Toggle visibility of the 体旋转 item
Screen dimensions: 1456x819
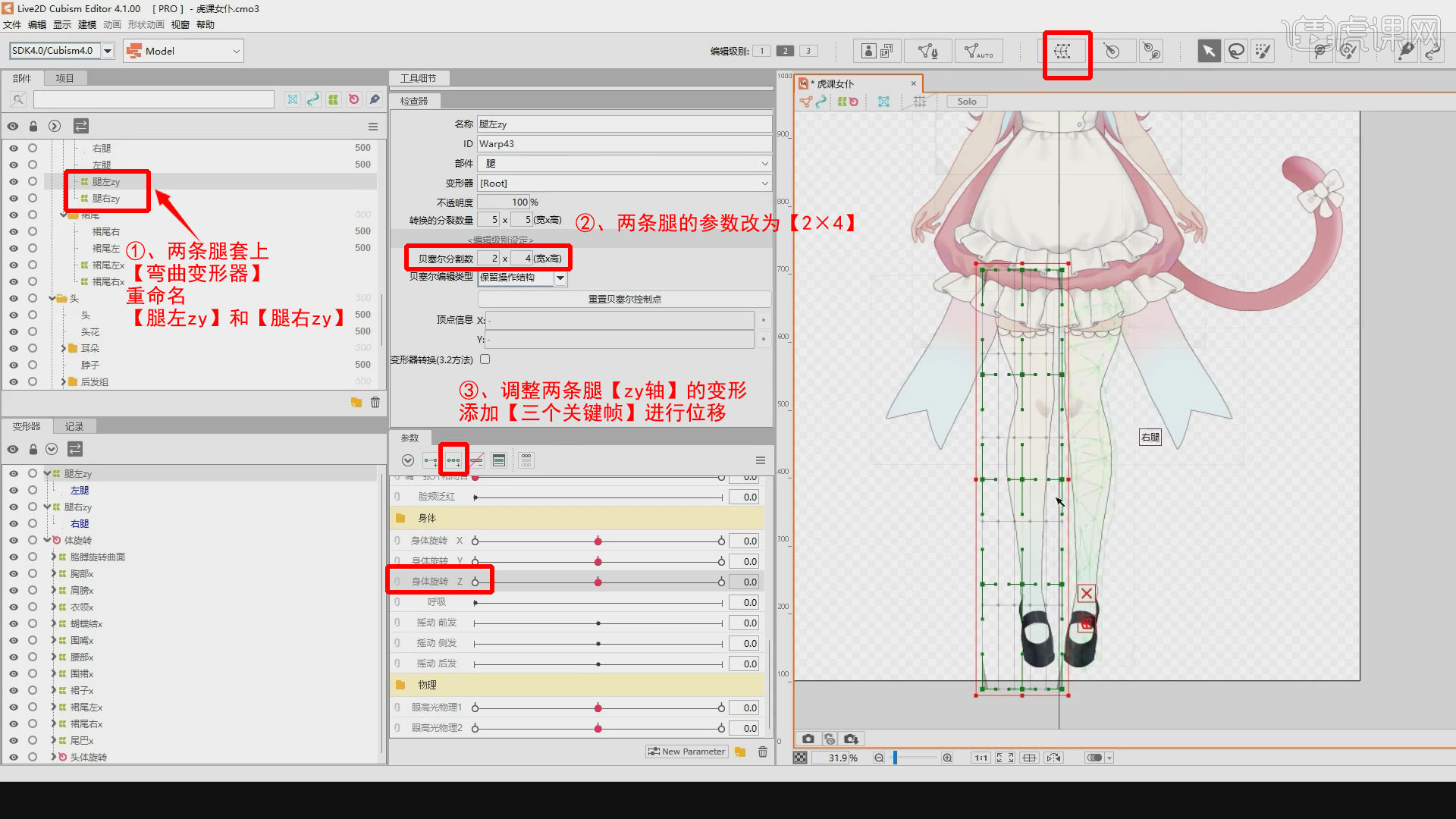pyautogui.click(x=13, y=540)
